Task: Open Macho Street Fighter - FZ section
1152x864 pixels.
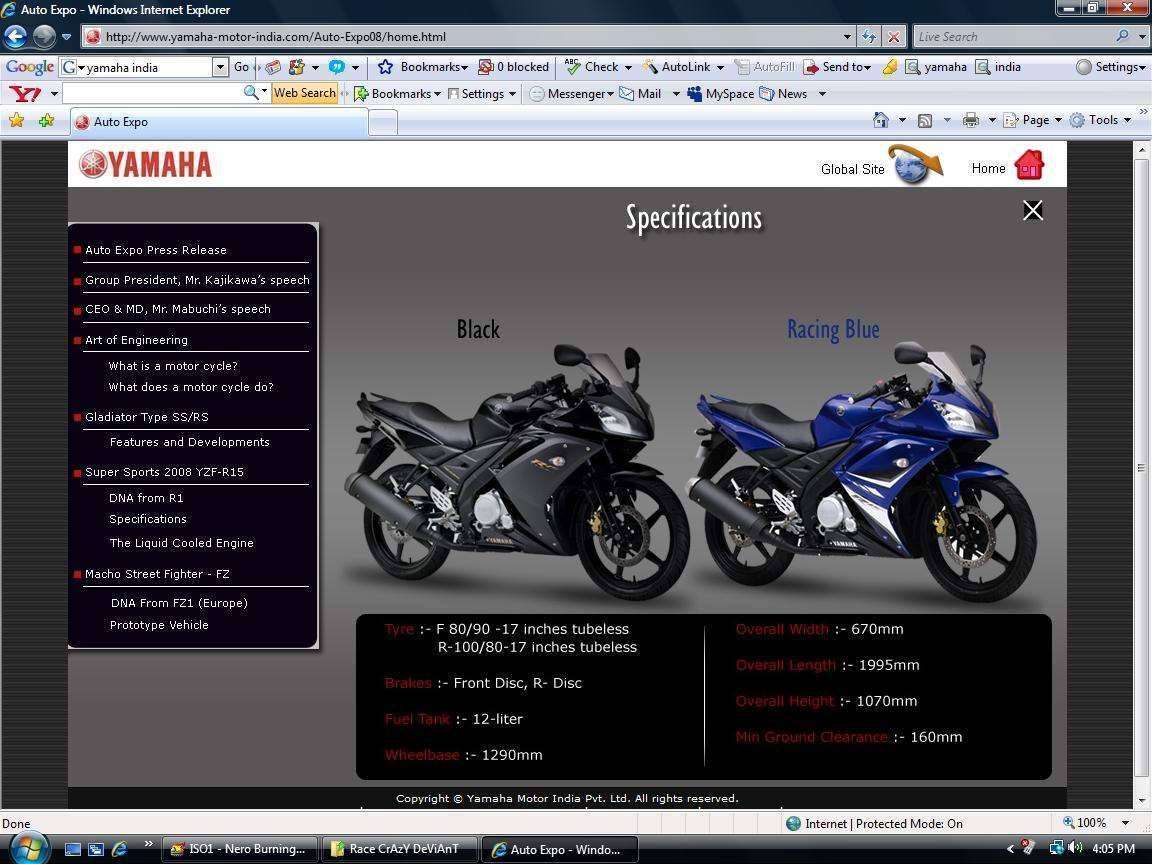Action: pos(157,574)
